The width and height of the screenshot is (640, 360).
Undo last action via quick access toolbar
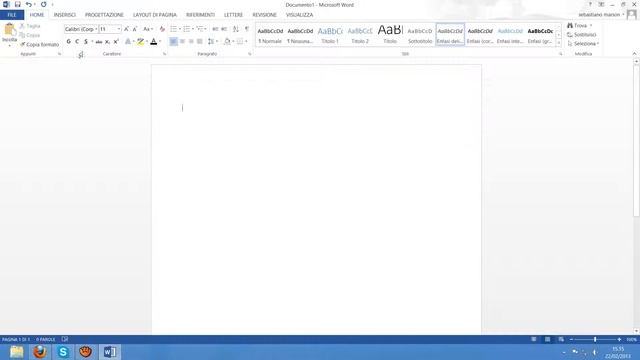28,4
